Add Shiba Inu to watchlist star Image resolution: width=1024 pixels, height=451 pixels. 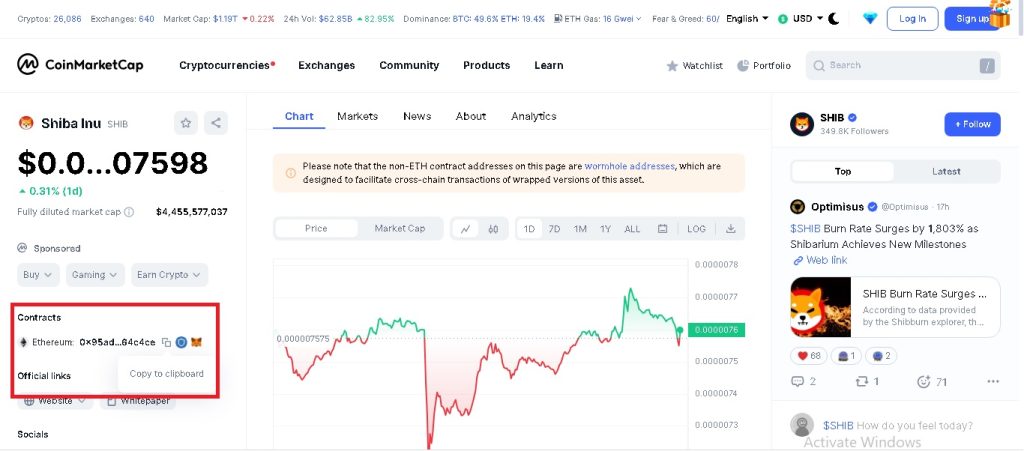[186, 123]
